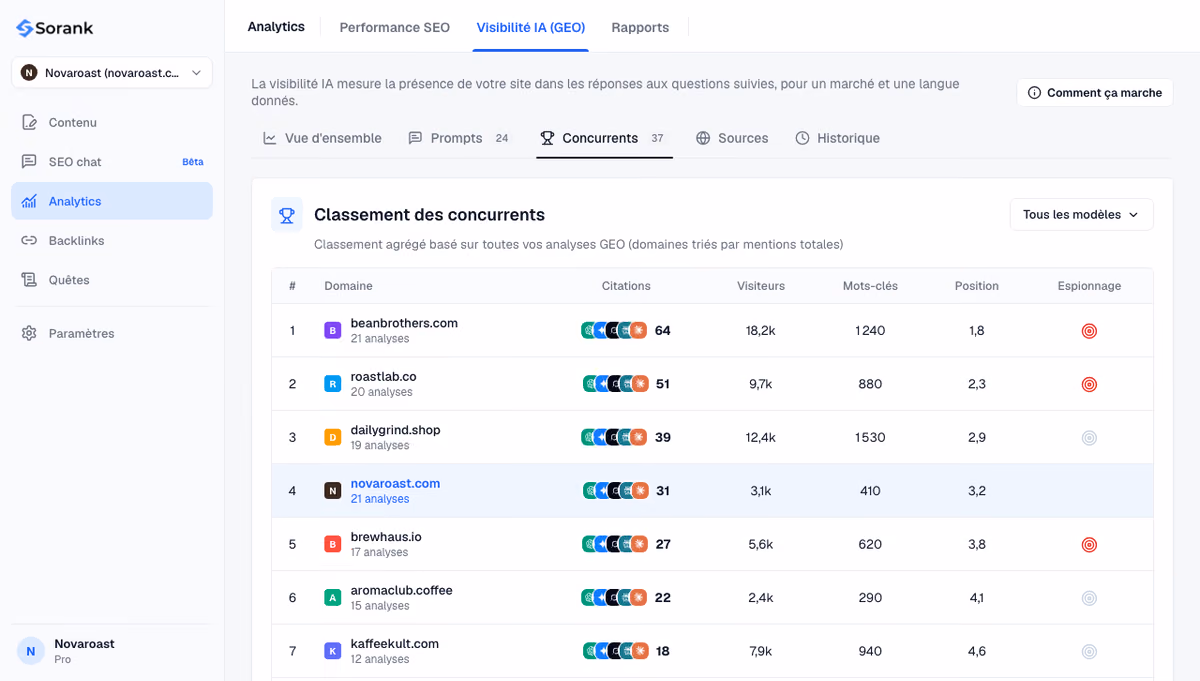Switch to Vue d'ensemble sub-tab
This screenshot has height=681, width=1200.
[x=322, y=138]
